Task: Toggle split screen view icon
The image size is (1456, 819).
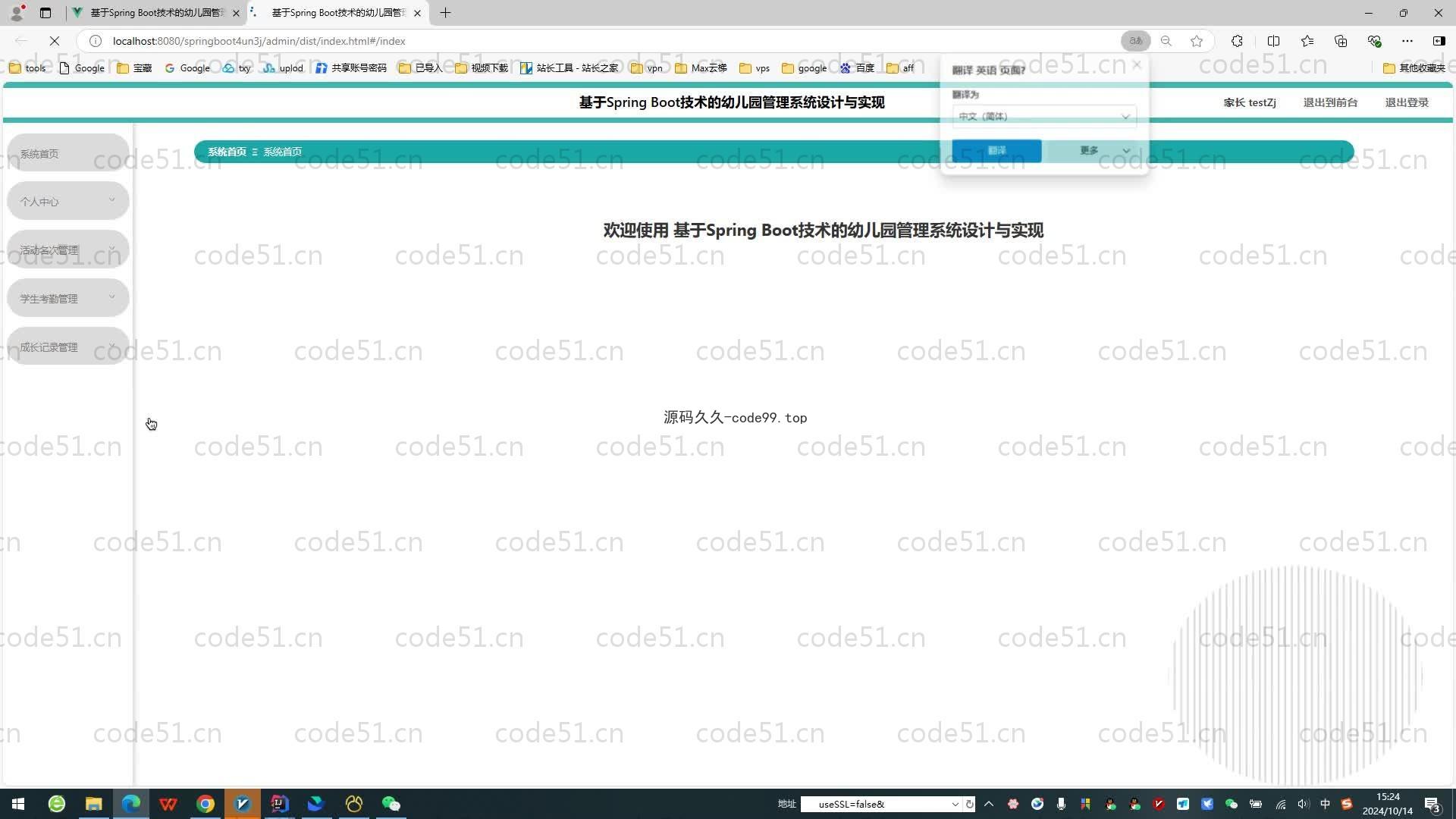Action: (x=1273, y=41)
